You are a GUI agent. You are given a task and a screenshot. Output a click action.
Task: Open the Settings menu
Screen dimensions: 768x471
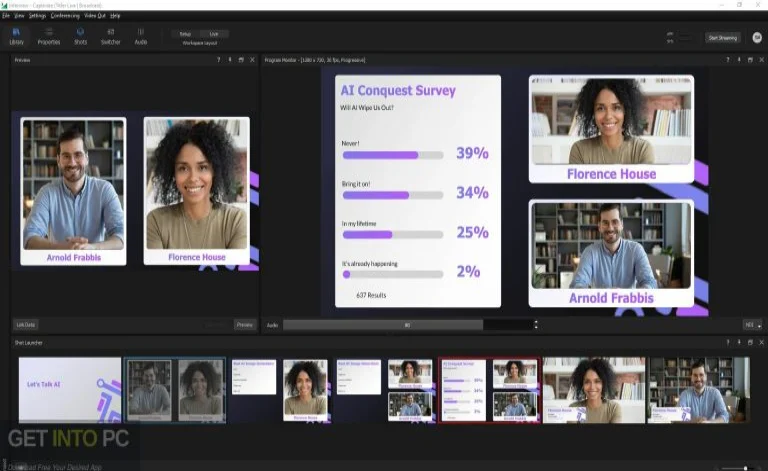(37, 16)
